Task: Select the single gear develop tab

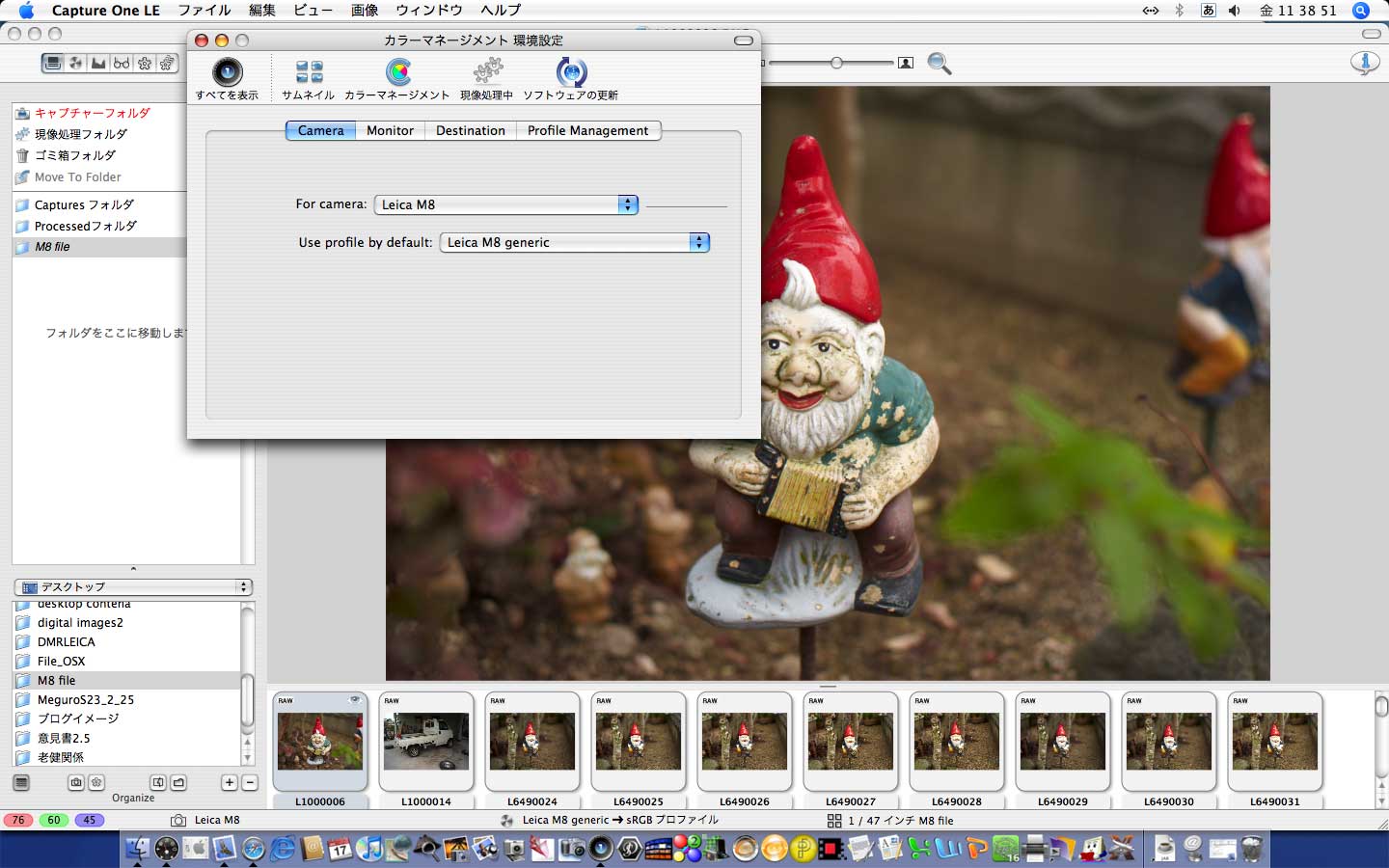Action: 145,63
